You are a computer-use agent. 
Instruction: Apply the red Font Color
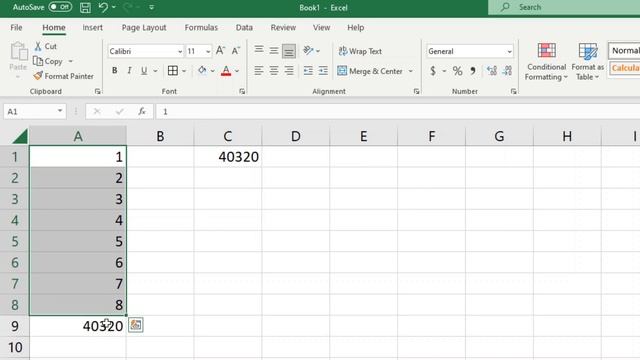226,71
